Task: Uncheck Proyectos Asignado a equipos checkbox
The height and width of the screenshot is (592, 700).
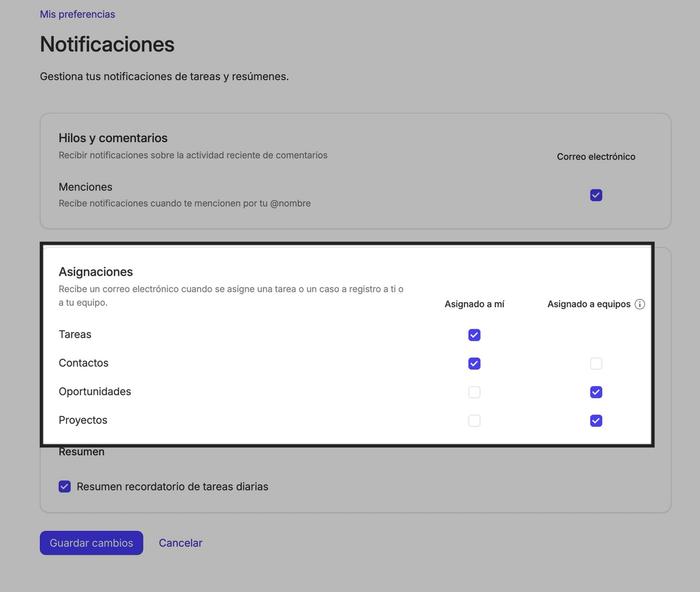Action: [596, 421]
